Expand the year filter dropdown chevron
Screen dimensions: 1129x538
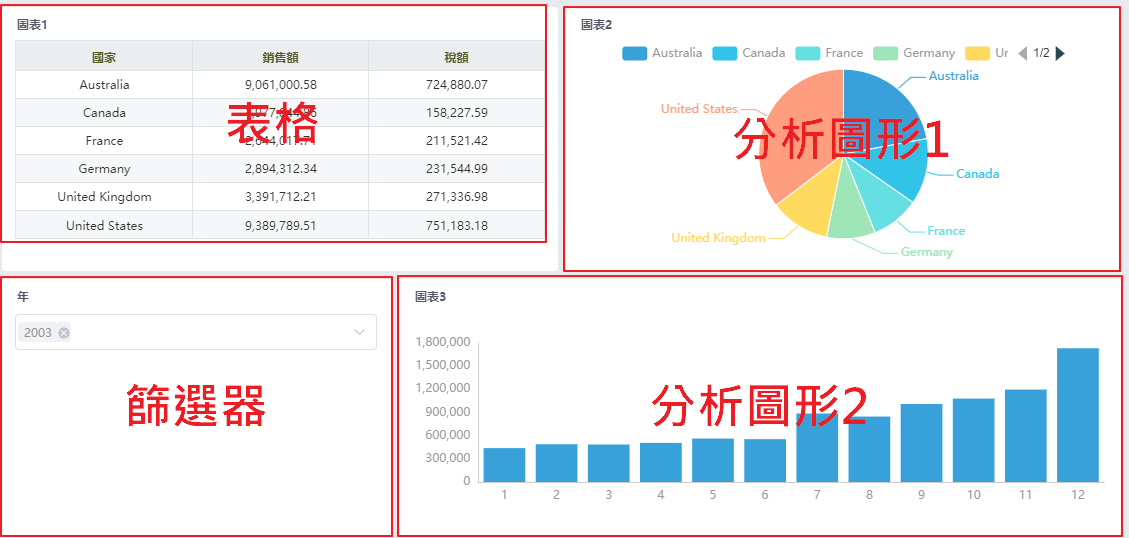point(360,332)
